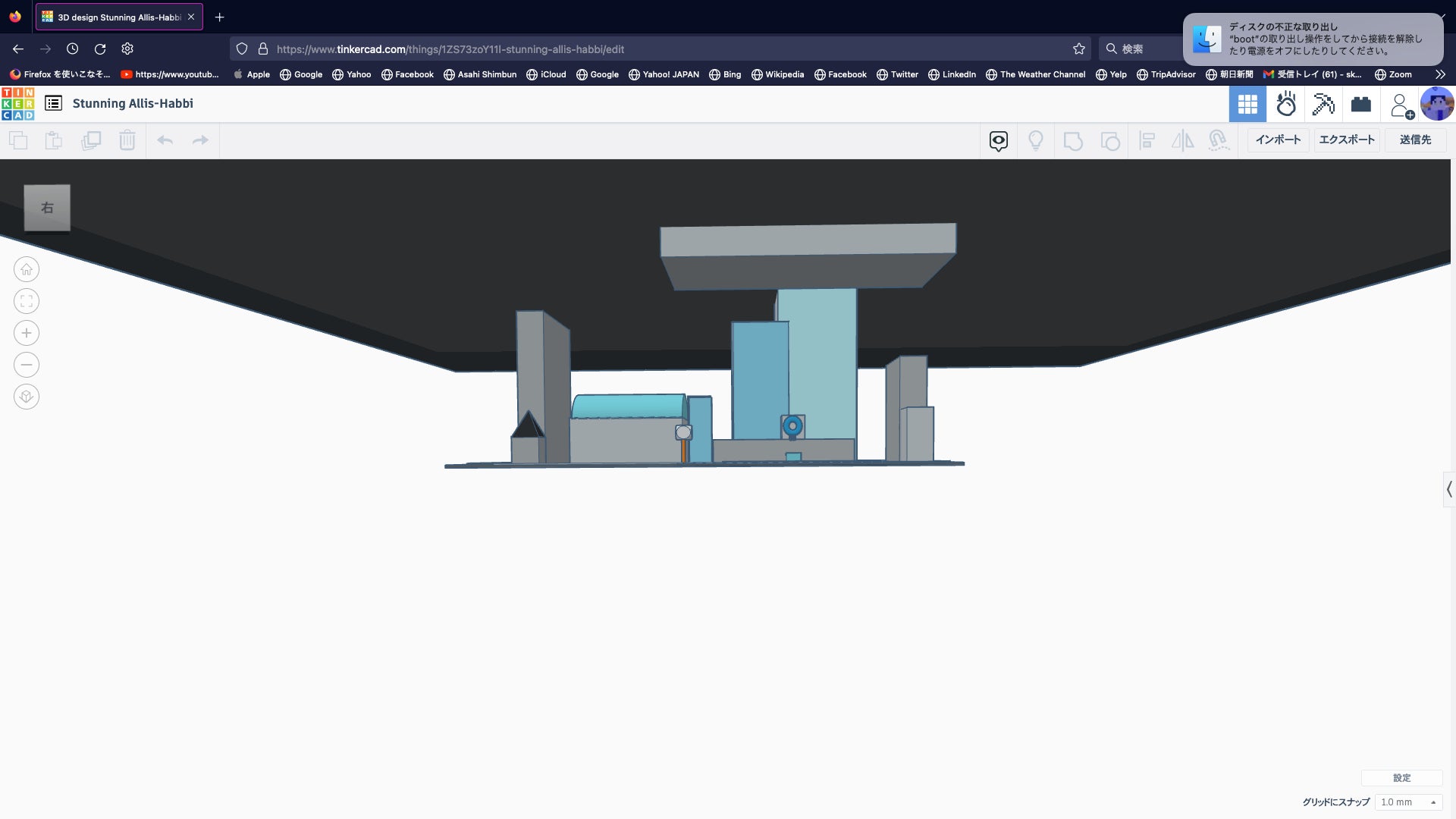1456x819 pixels.
Task: Toggle perspective/orthographic view cube icon
Action: pos(27,397)
